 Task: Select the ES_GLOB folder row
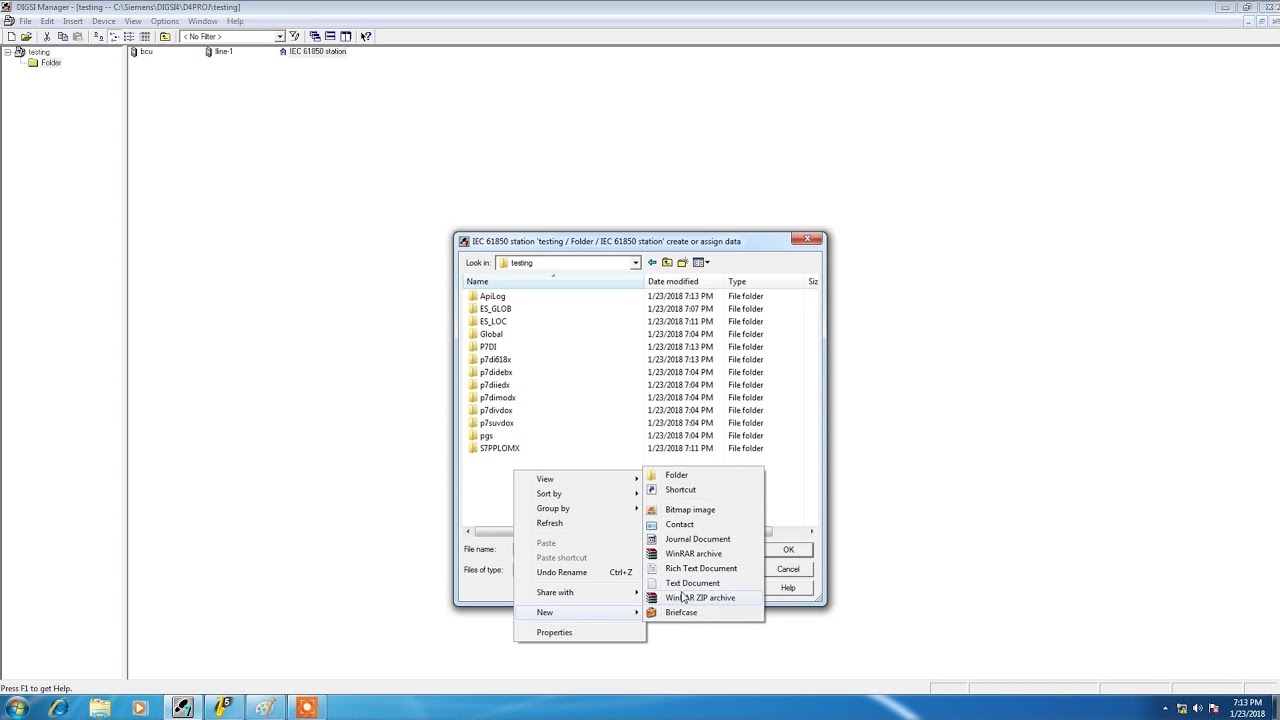[640, 309]
